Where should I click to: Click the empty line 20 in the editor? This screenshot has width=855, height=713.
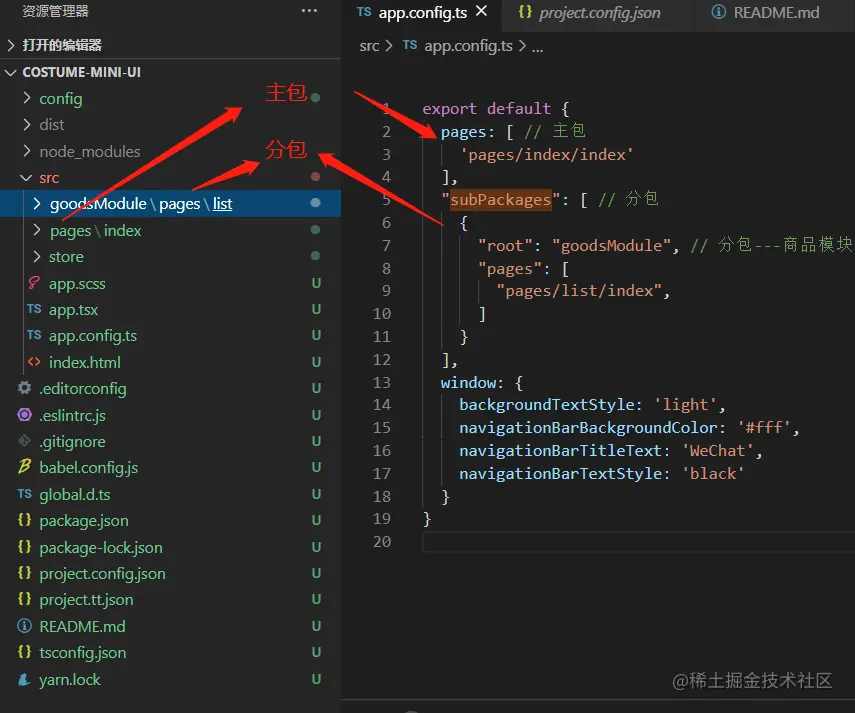pyautogui.click(x=600, y=542)
